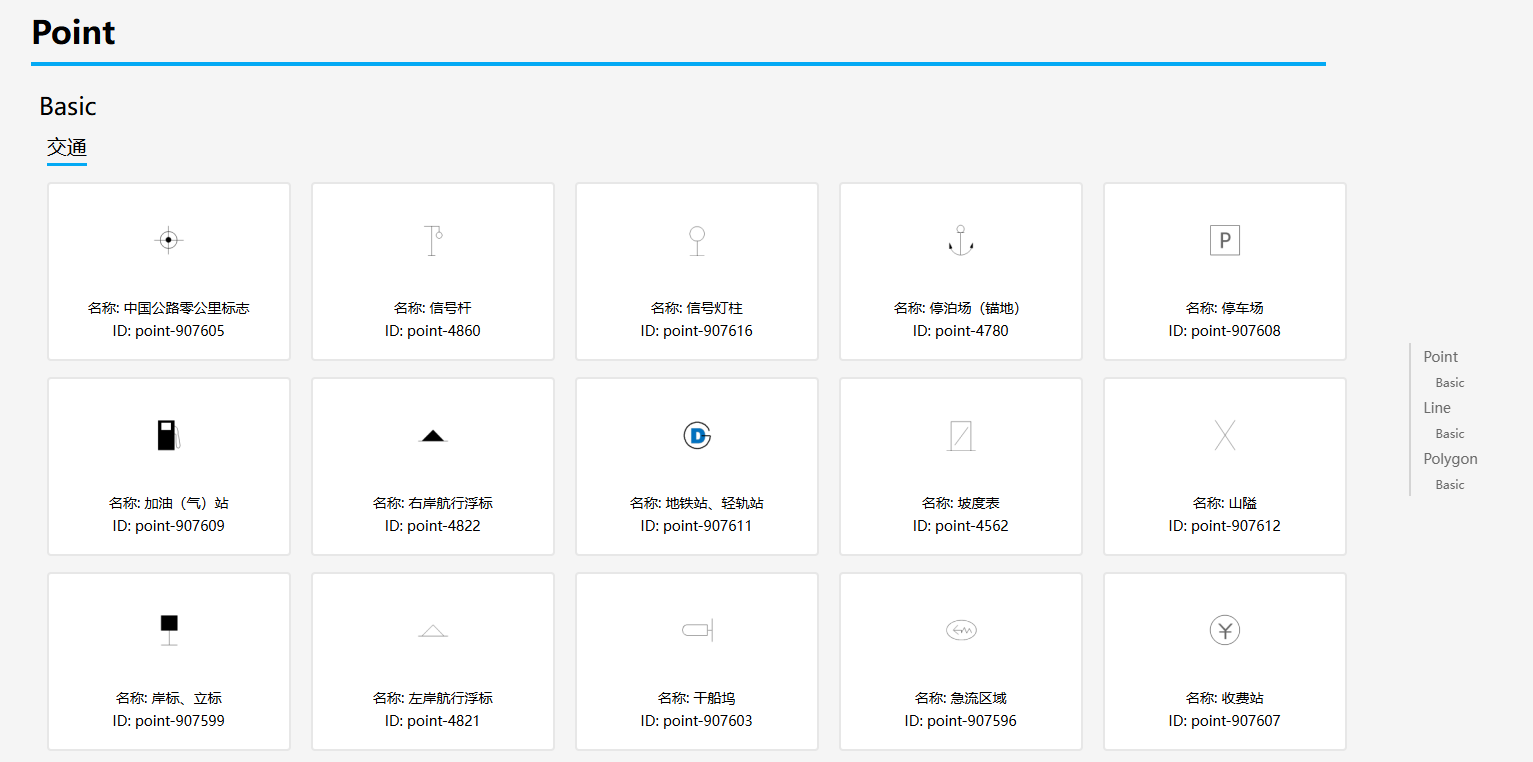Click the label 名称: 地铁站、轻轨站
Screen dimensions: 1533x762
697,503
